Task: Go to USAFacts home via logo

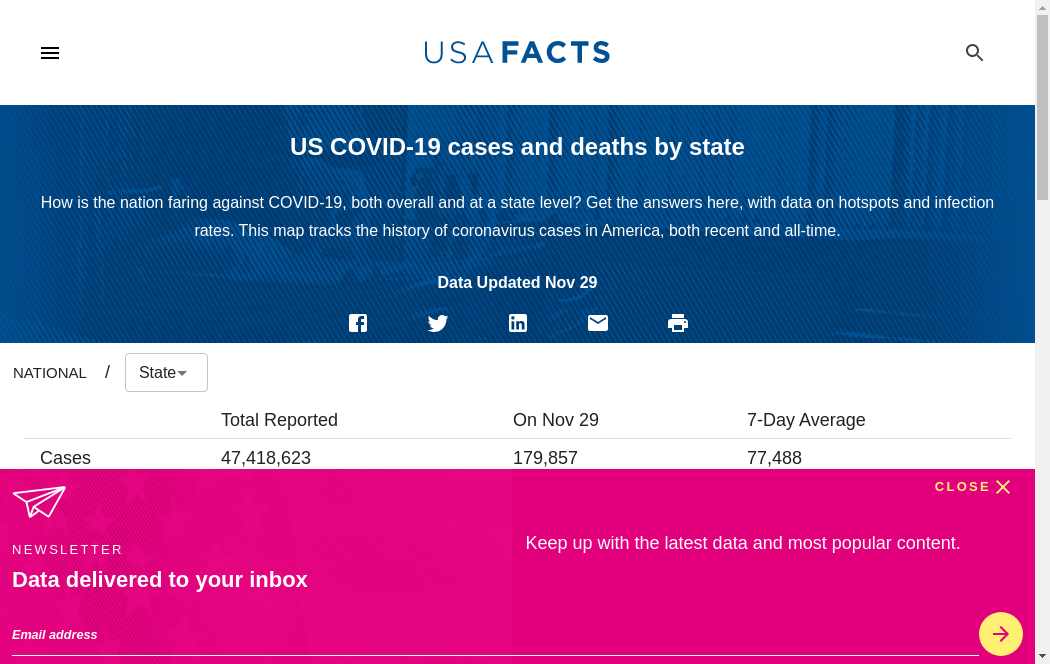Action: coord(517,52)
